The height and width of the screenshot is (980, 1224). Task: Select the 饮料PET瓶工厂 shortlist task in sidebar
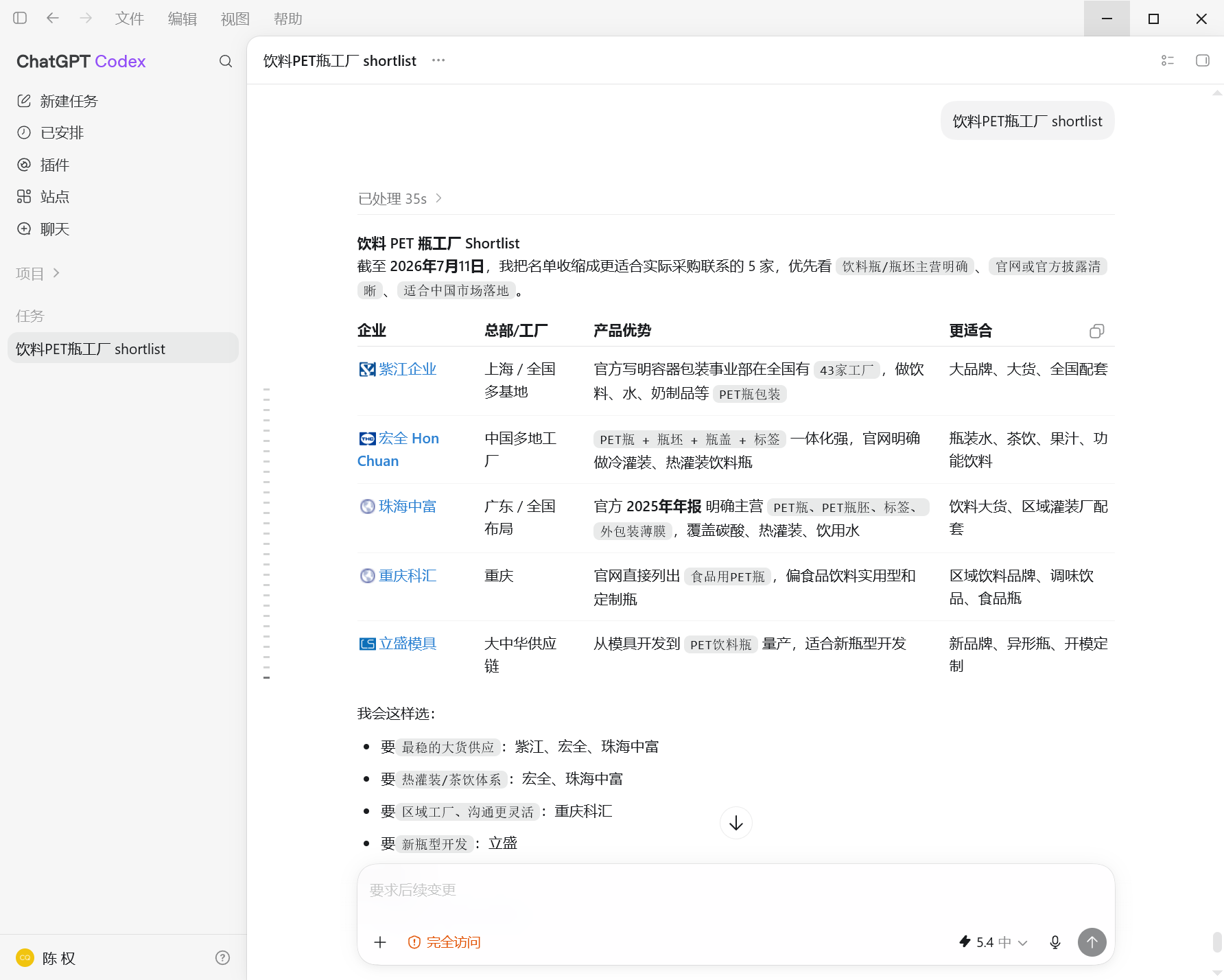click(x=123, y=349)
